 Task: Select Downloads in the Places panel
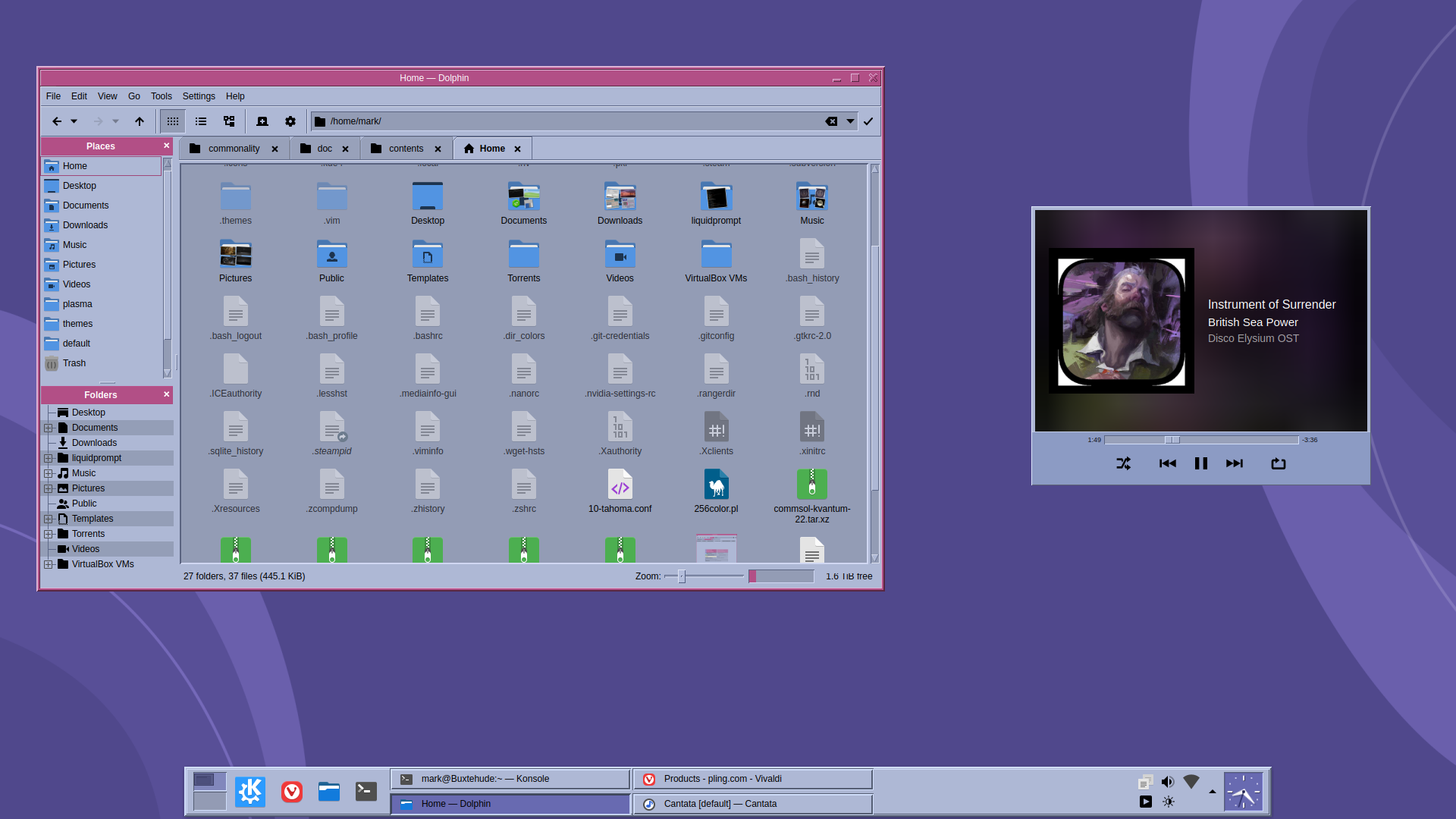pyautogui.click(x=102, y=225)
